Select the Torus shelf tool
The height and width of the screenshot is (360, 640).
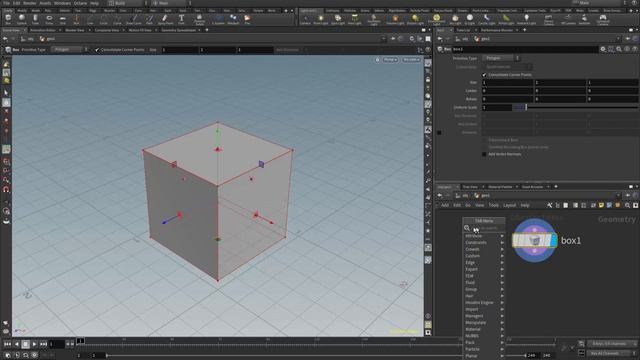49,19
